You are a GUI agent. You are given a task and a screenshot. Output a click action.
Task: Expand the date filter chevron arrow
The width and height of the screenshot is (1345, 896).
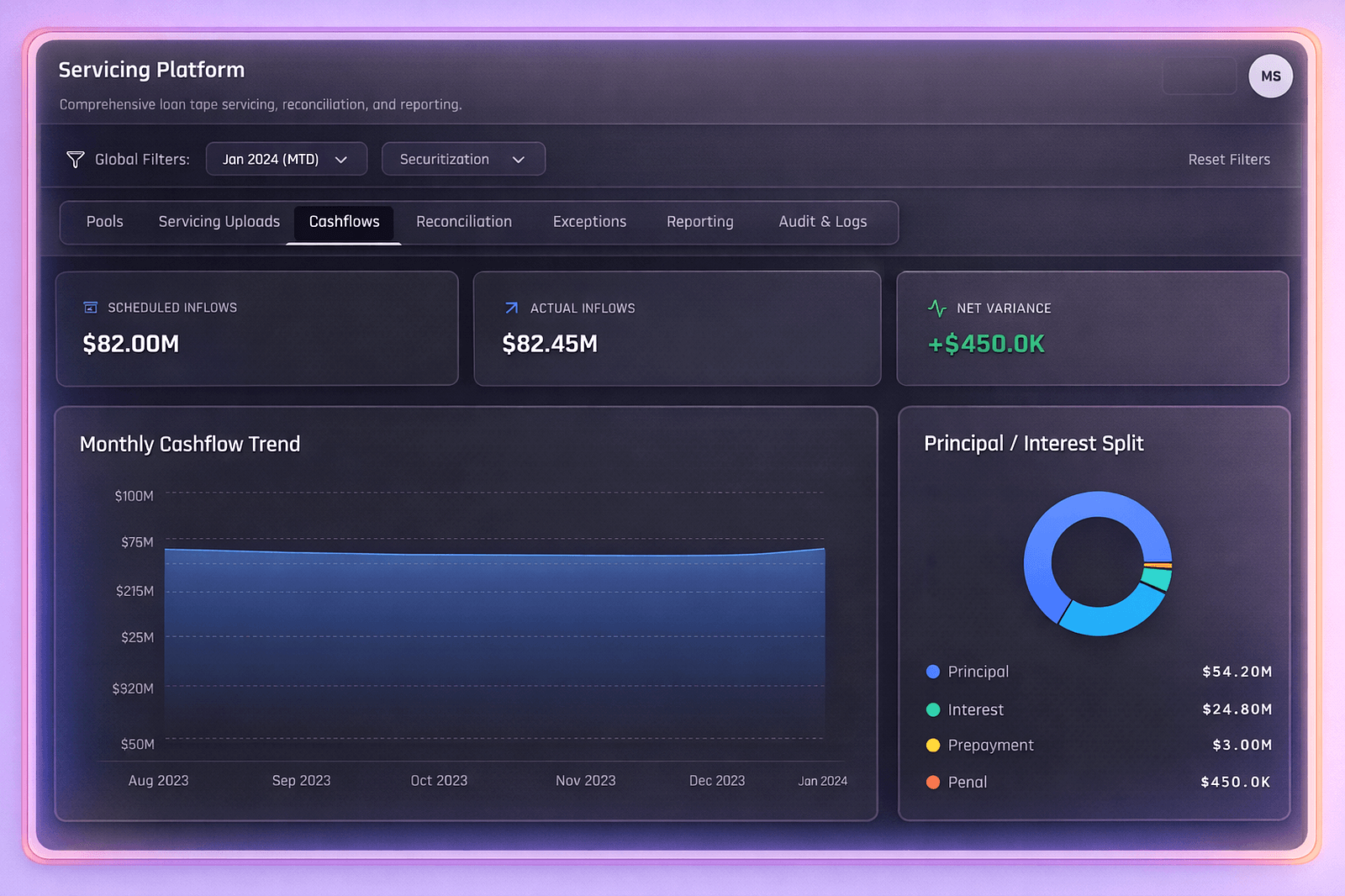(342, 159)
